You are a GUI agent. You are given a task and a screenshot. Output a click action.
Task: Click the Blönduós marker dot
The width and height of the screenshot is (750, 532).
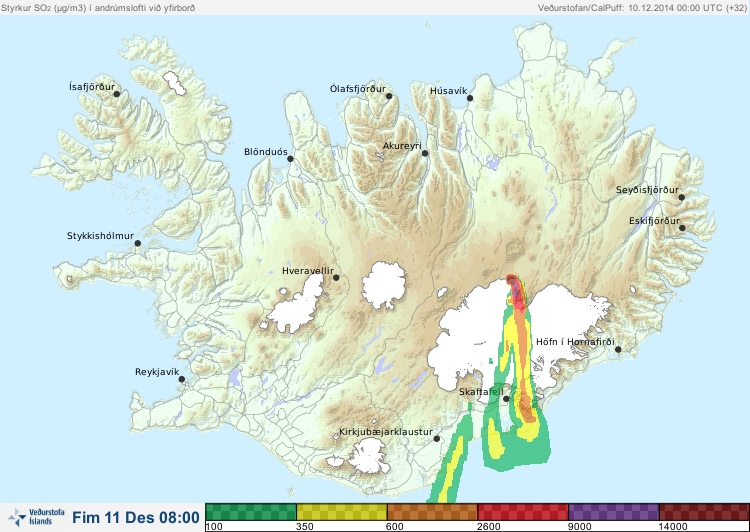point(290,158)
